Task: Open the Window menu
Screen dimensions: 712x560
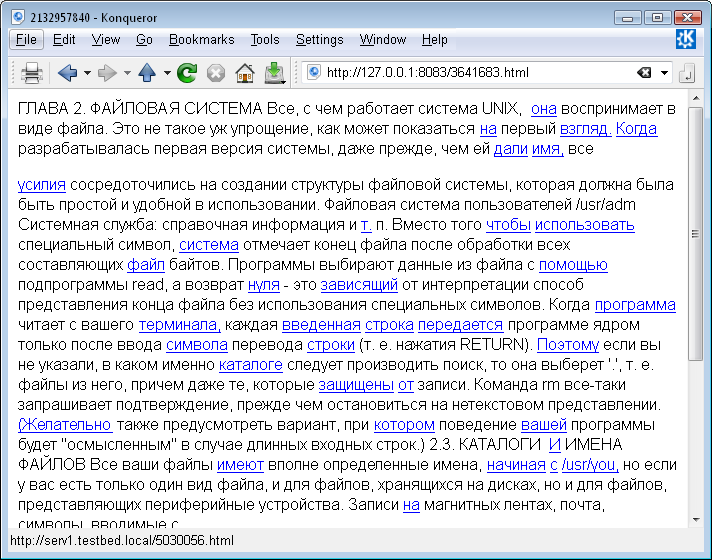Action: (x=383, y=40)
